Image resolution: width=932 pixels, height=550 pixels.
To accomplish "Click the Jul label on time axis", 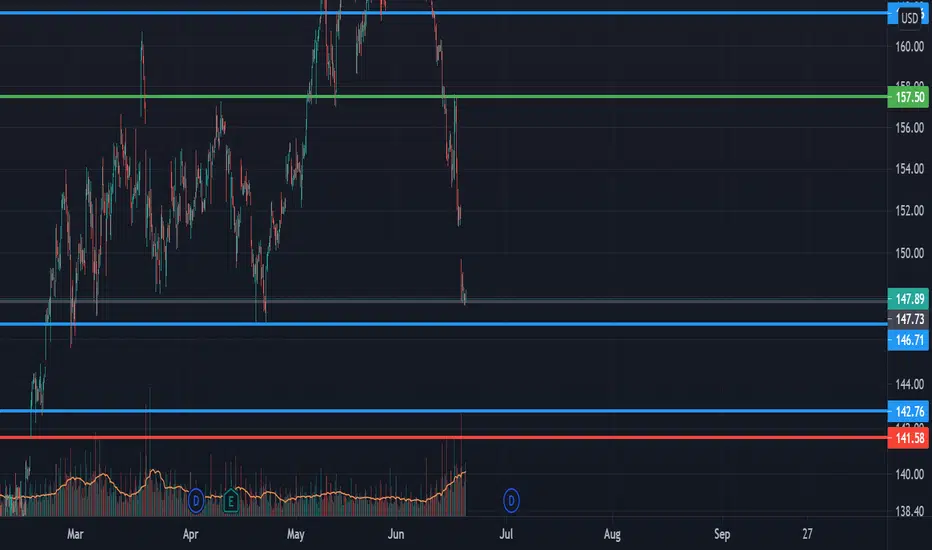I will [x=506, y=534].
